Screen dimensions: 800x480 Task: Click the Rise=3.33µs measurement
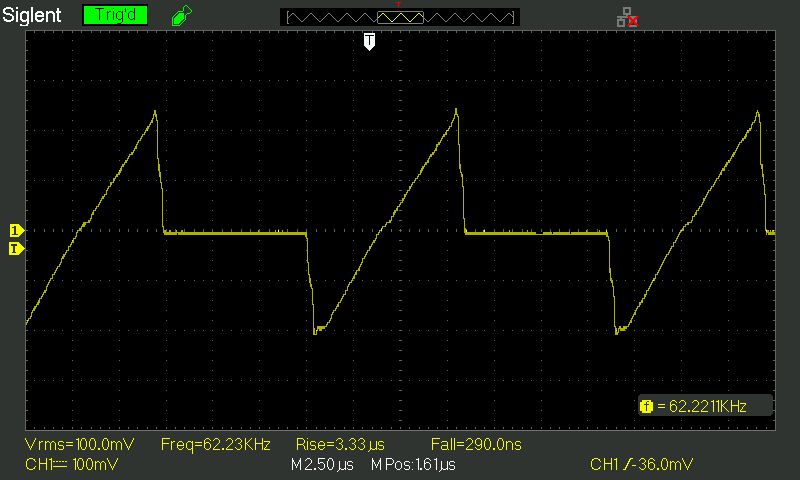tap(340, 444)
